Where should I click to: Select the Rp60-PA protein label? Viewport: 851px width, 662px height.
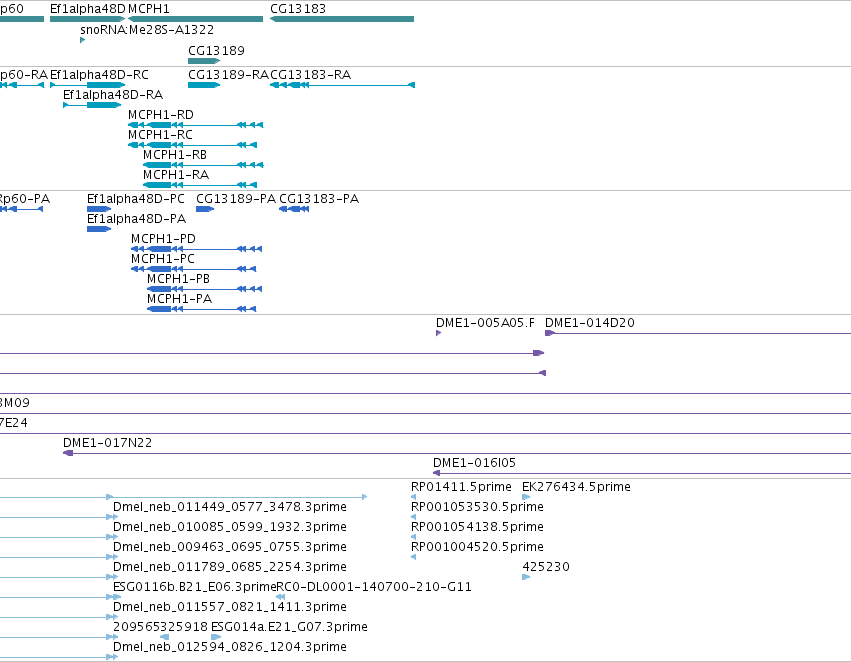tap(24, 199)
